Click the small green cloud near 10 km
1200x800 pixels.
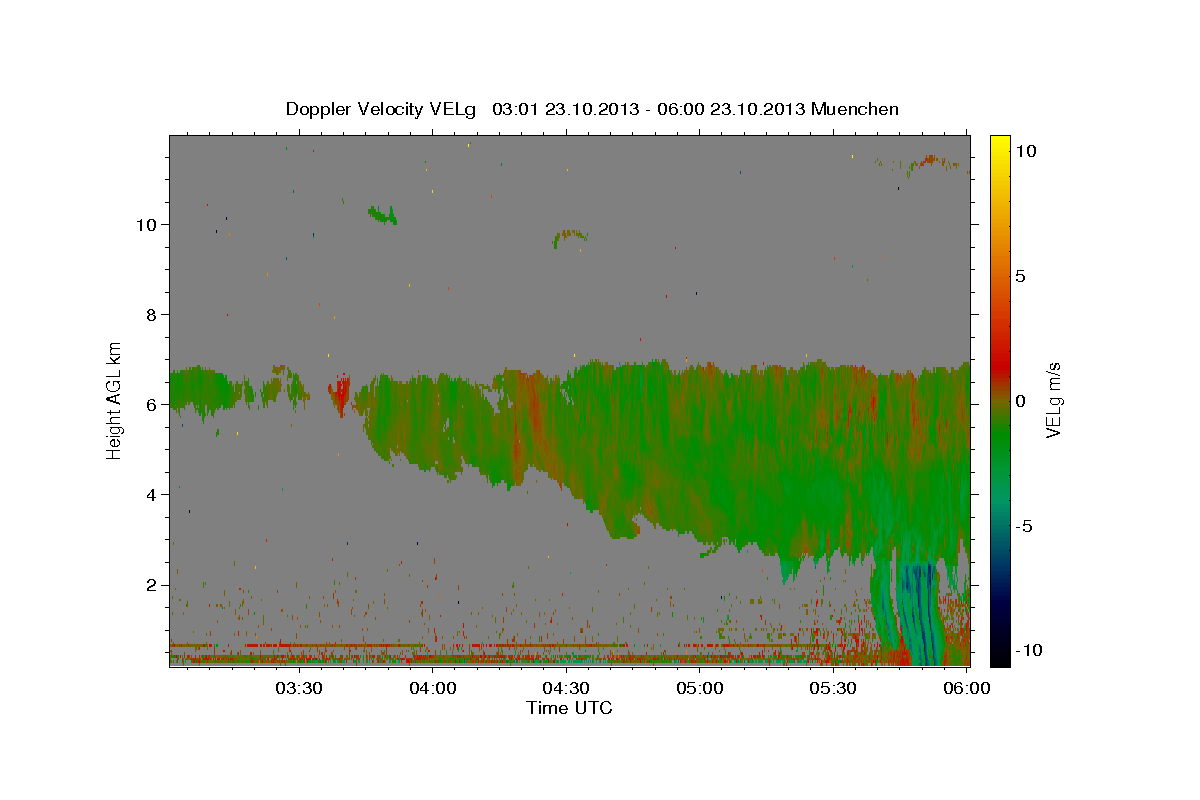pos(383,214)
